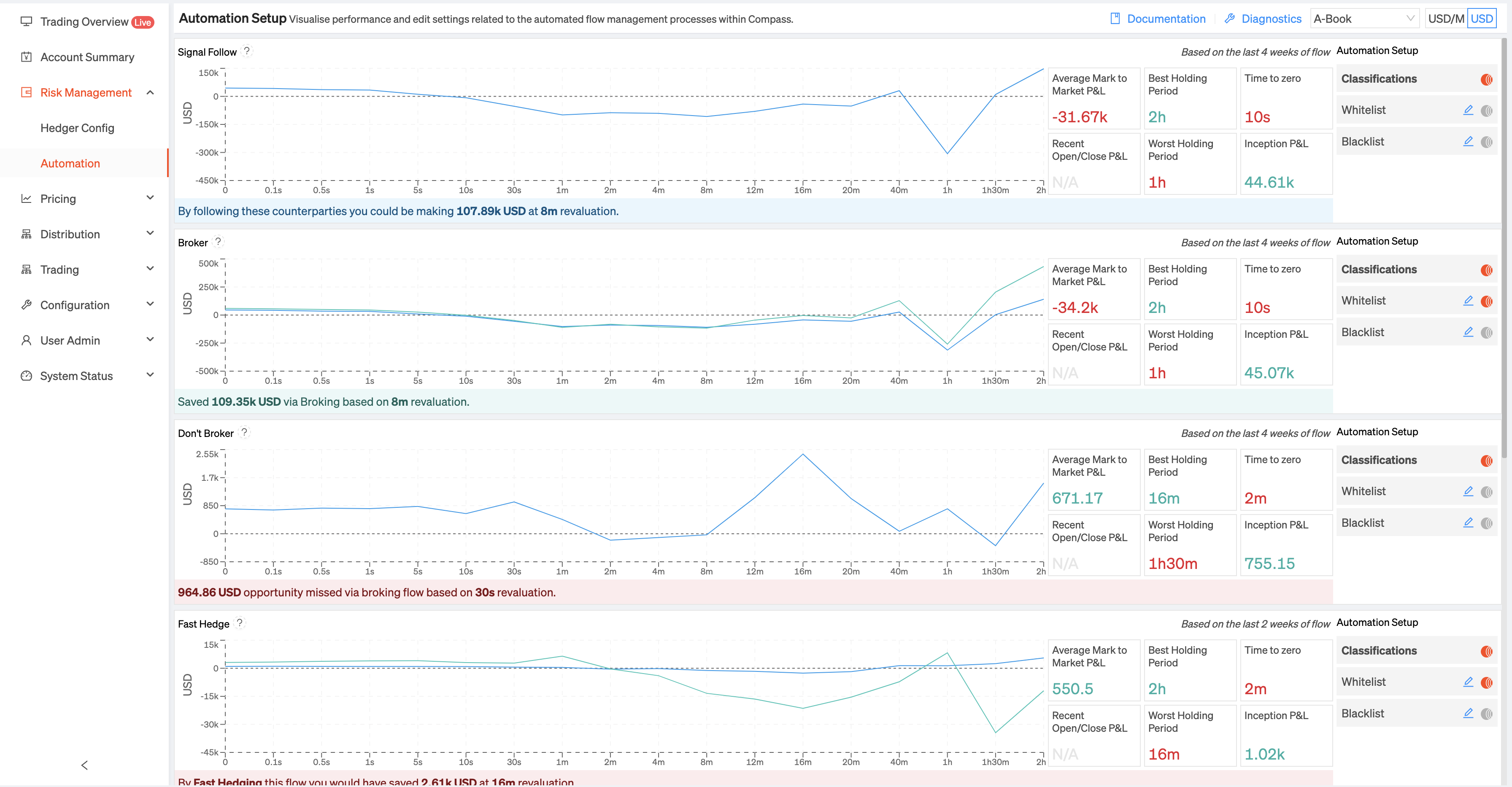Viewport: 1512px width, 787px height.
Task: Edit Broker Whitelist pencil icon
Action: (x=1468, y=300)
